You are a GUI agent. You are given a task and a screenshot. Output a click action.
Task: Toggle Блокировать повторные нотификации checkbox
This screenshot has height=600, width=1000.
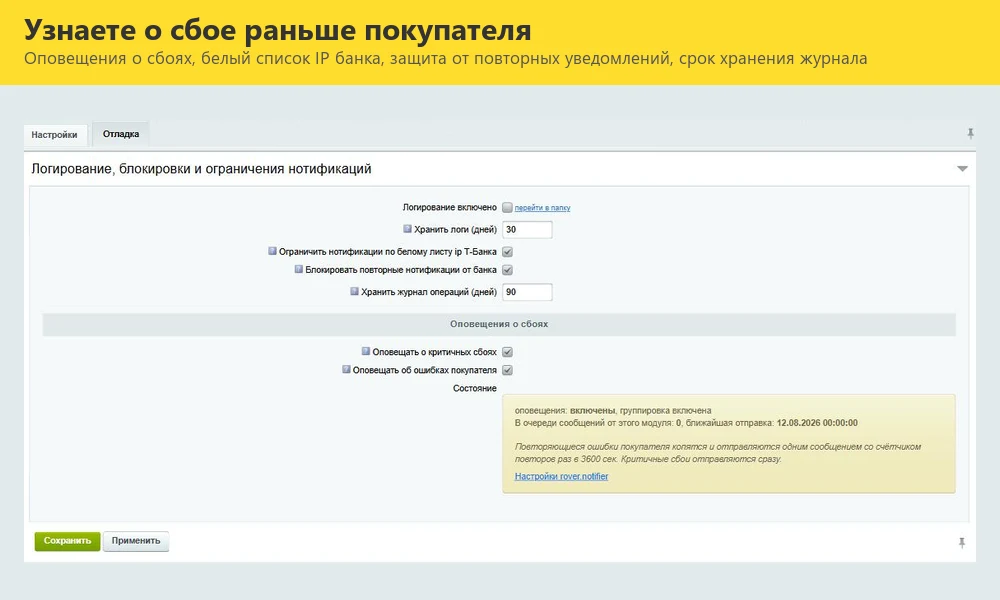[507, 270]
